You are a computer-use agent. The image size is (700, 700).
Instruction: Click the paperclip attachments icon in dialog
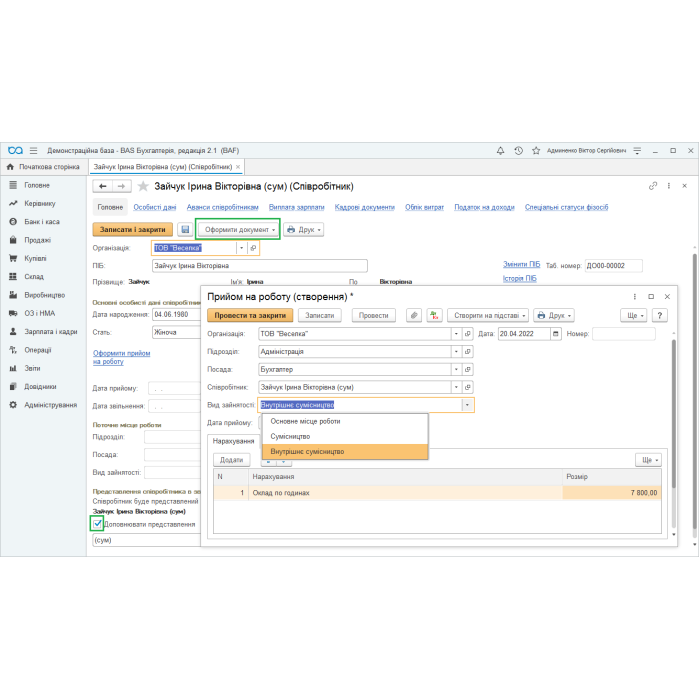pos(414,315)
